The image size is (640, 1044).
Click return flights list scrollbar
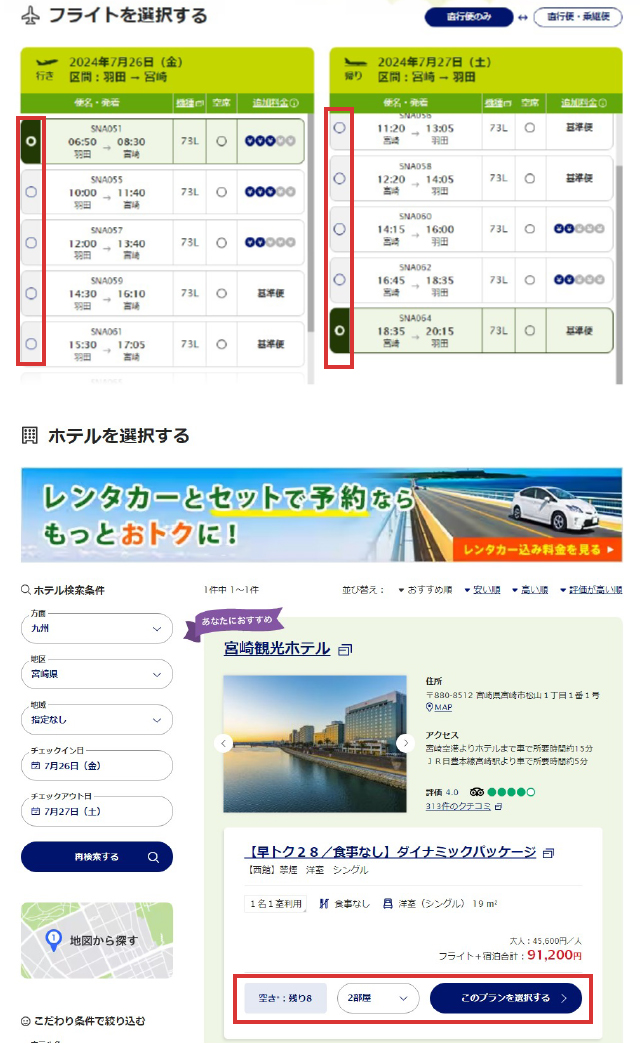click(619, 273)
